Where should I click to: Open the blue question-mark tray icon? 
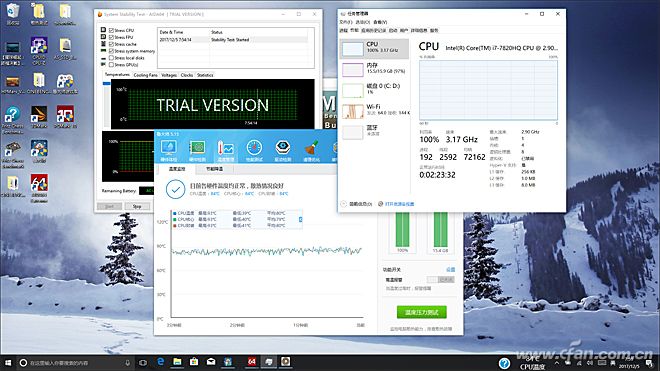pyautogui.click(x=504, y=363)
